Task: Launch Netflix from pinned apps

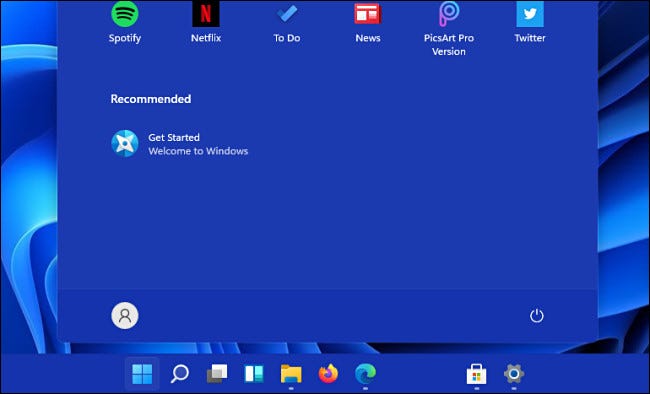Action: pos(206,23)
